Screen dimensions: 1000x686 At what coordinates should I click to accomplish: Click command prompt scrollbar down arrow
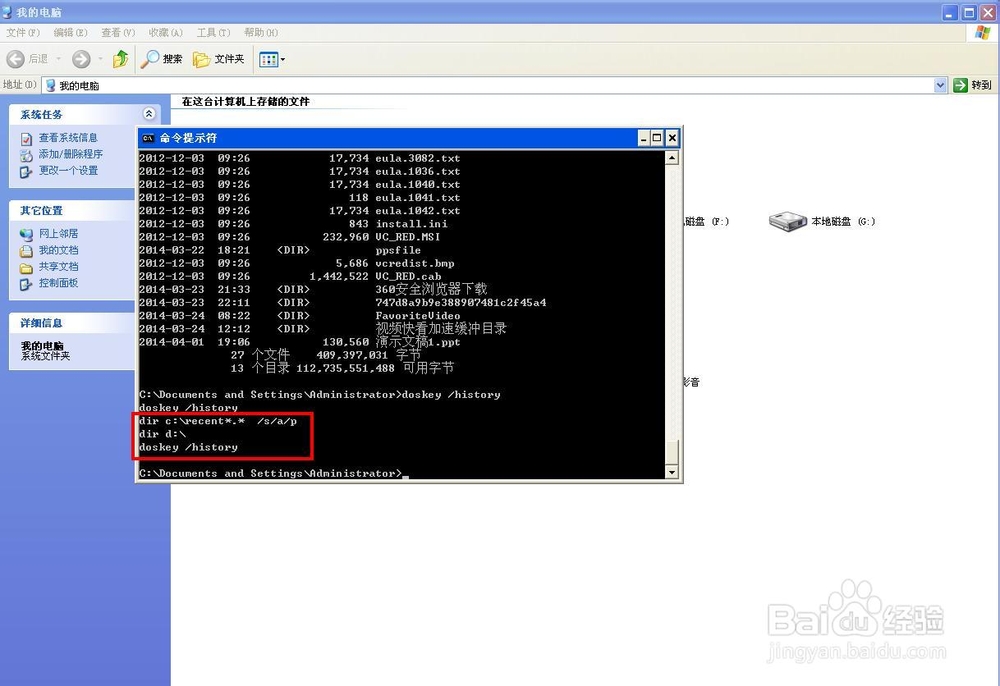(672, 472)
